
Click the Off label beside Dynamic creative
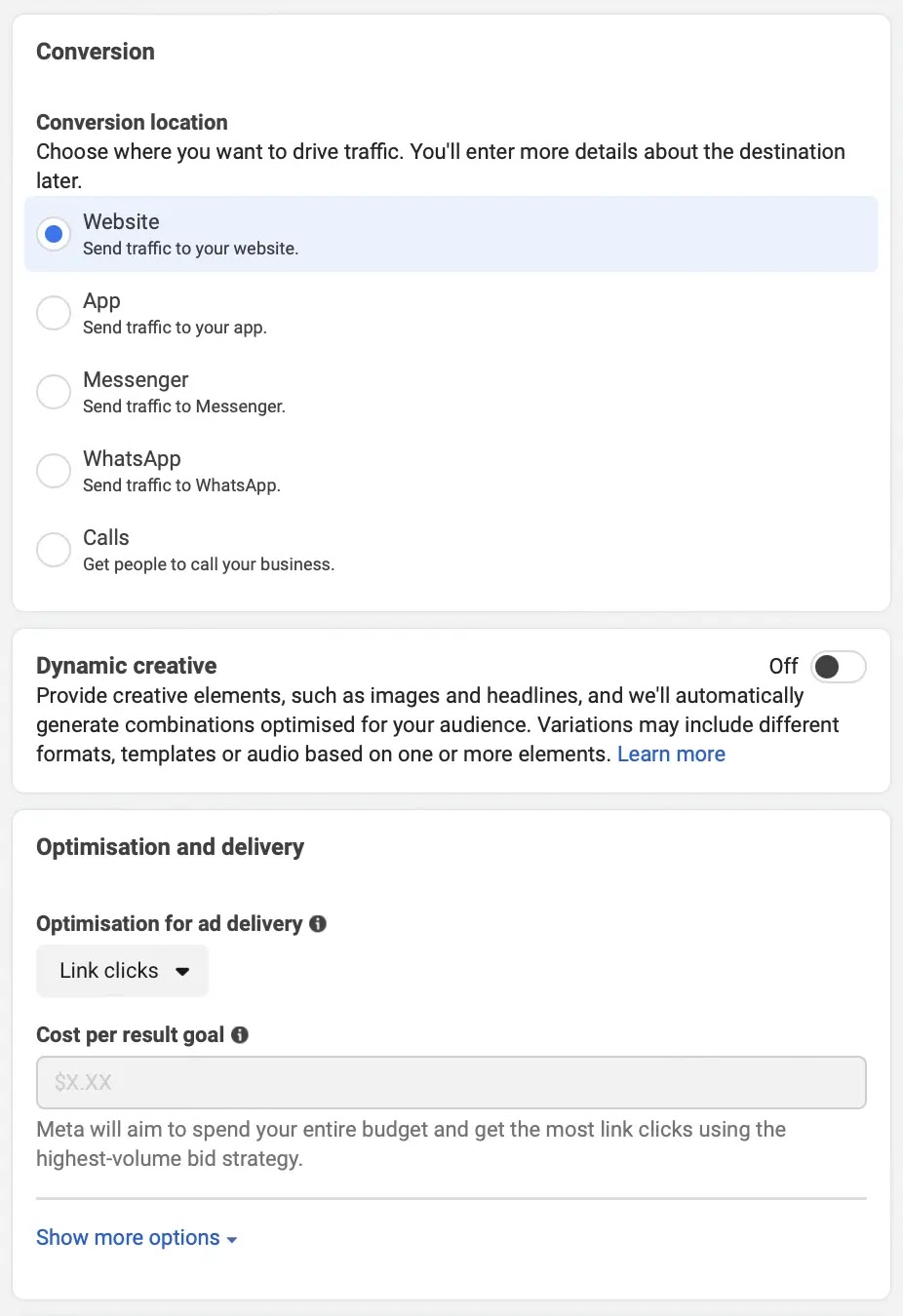pos(783,667)
